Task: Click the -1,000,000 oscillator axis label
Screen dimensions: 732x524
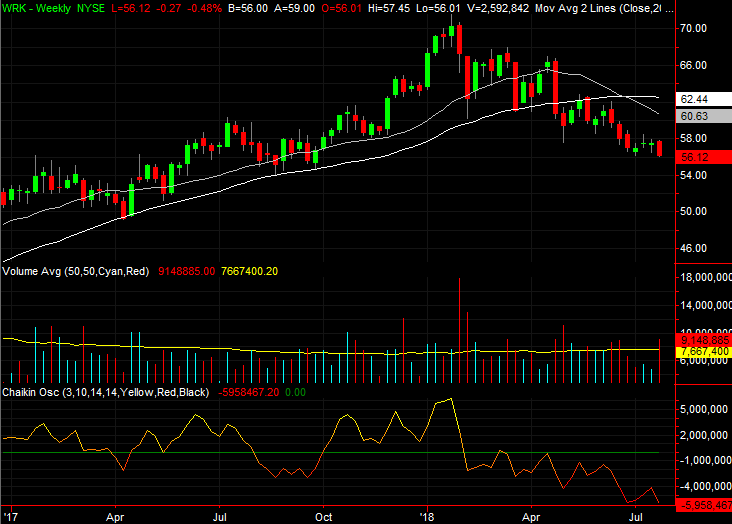Action: 704,460
